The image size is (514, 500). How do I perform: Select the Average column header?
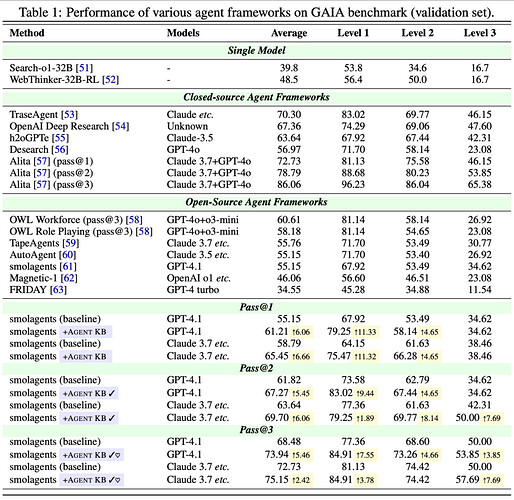289,33
